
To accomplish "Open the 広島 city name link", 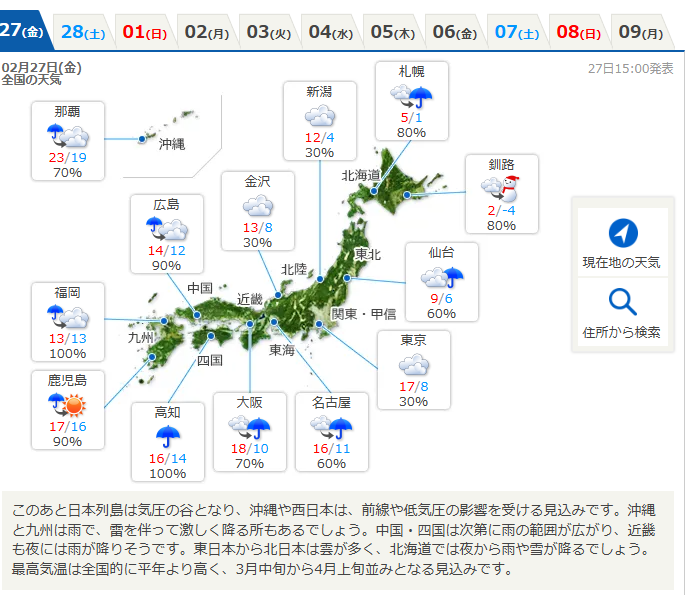I will point(166,205).
